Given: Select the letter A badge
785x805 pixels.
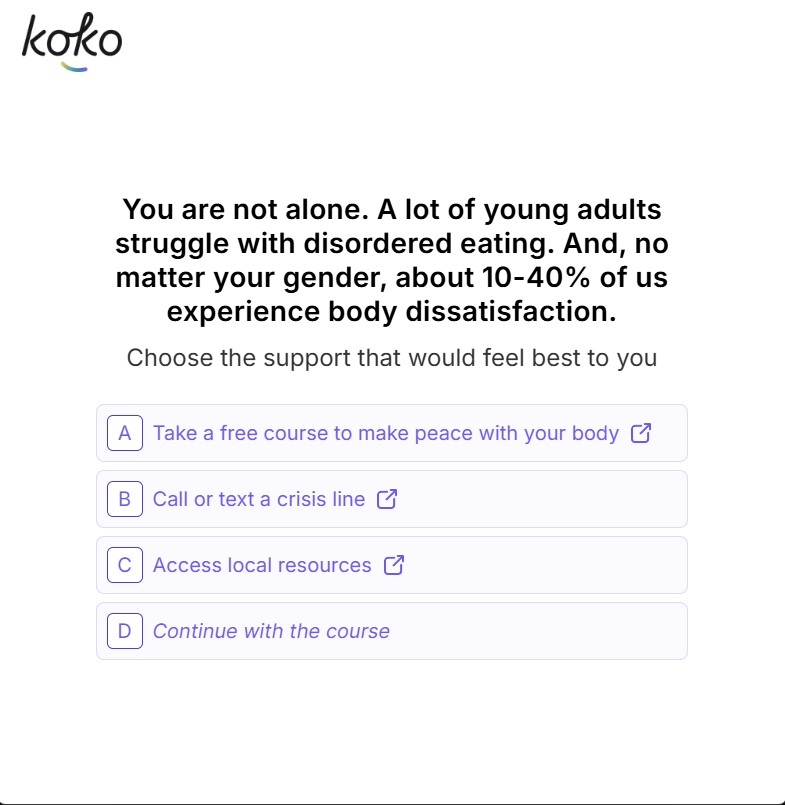Looking at the screenshot, I should [124, 433].
